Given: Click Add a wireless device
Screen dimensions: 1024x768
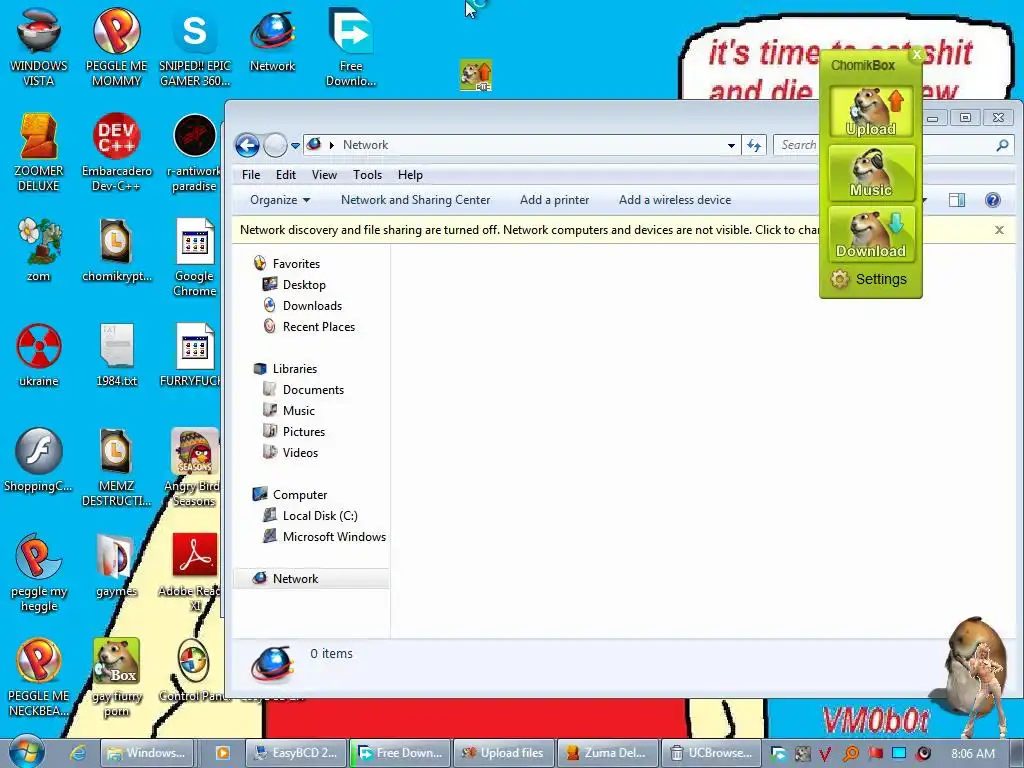Looking at the screenshot, I should tap(675, 200).
